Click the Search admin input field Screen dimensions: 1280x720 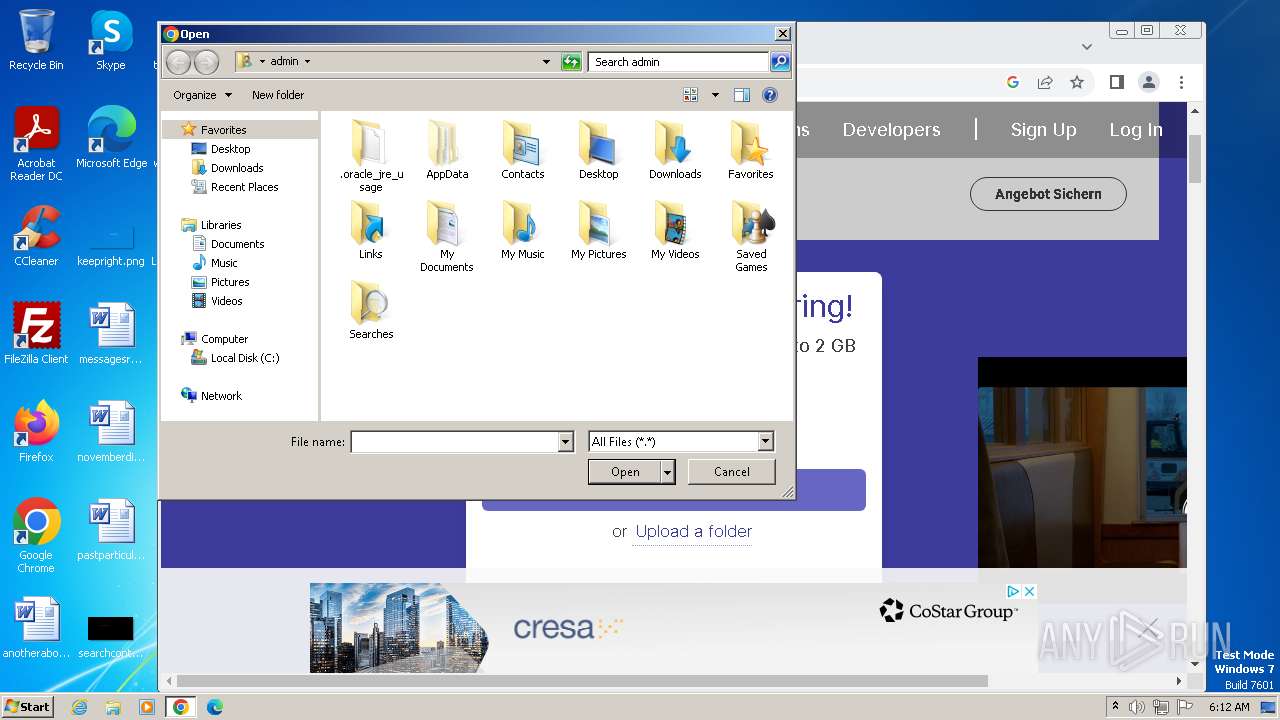point(679,62)
